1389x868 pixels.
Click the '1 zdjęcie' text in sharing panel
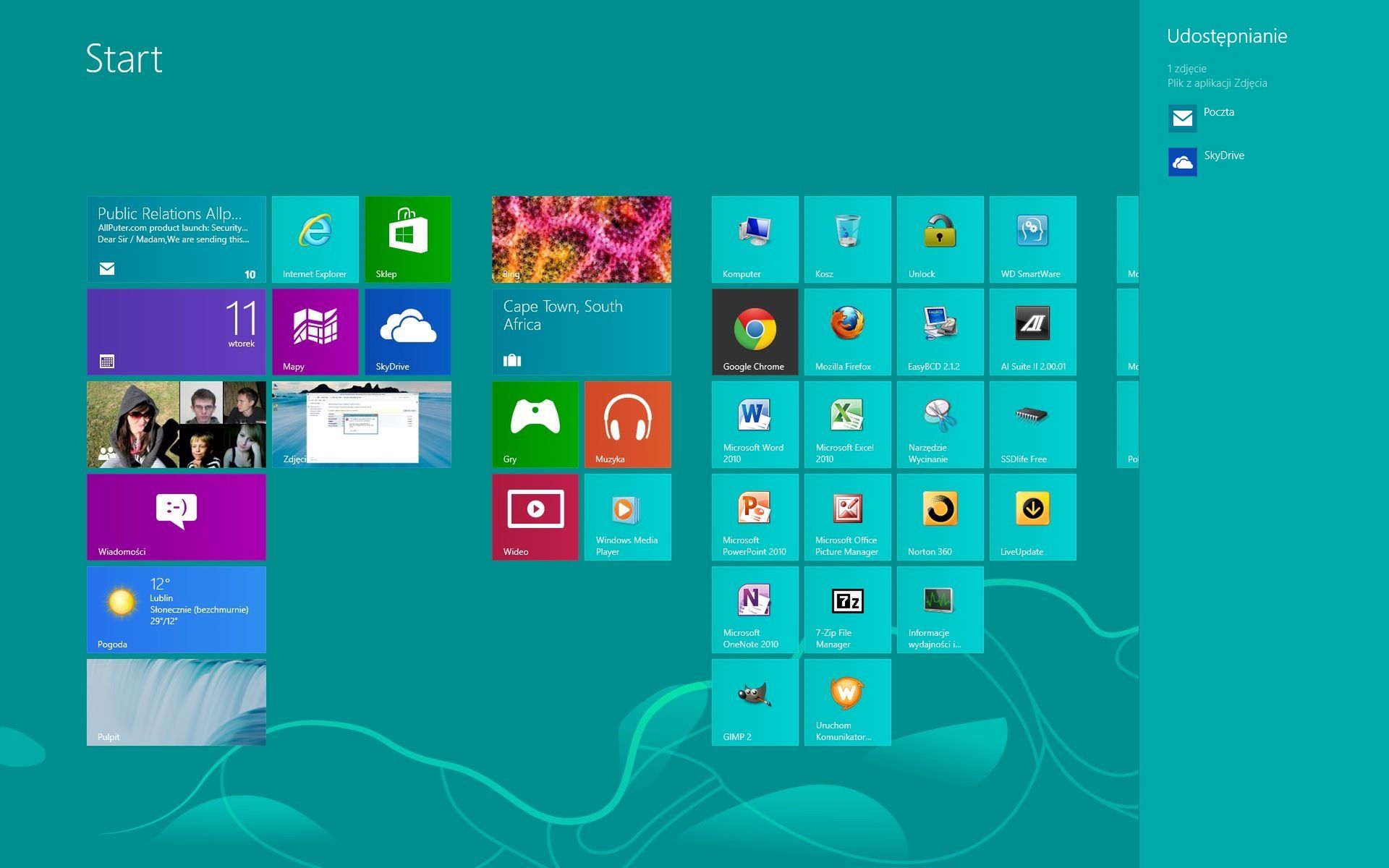pyautogui.click(x=1186, y=69)
